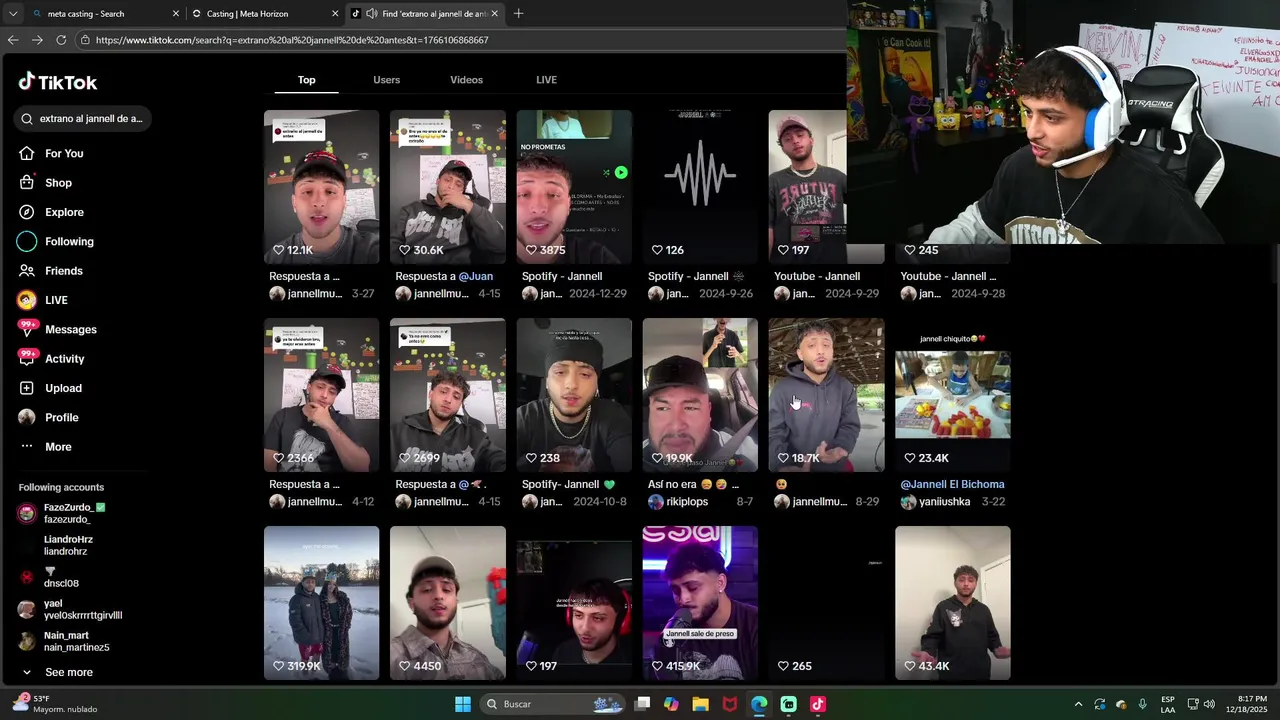Screen dimensions: 1280x720
Task: Open Activity notifications in sidebar
Action: pos(51,358)
